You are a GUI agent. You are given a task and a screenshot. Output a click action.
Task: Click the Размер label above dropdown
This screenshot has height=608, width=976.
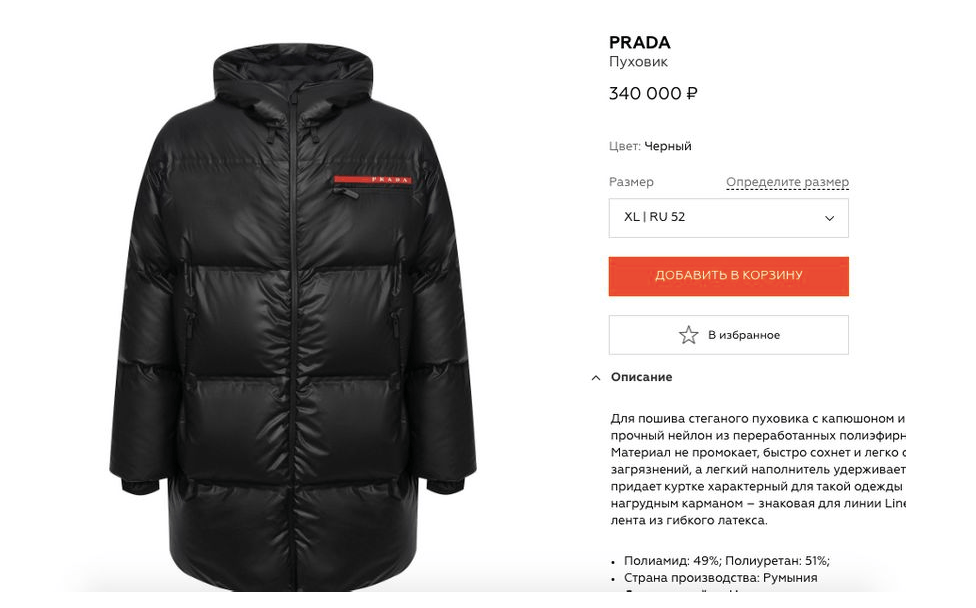631,182
